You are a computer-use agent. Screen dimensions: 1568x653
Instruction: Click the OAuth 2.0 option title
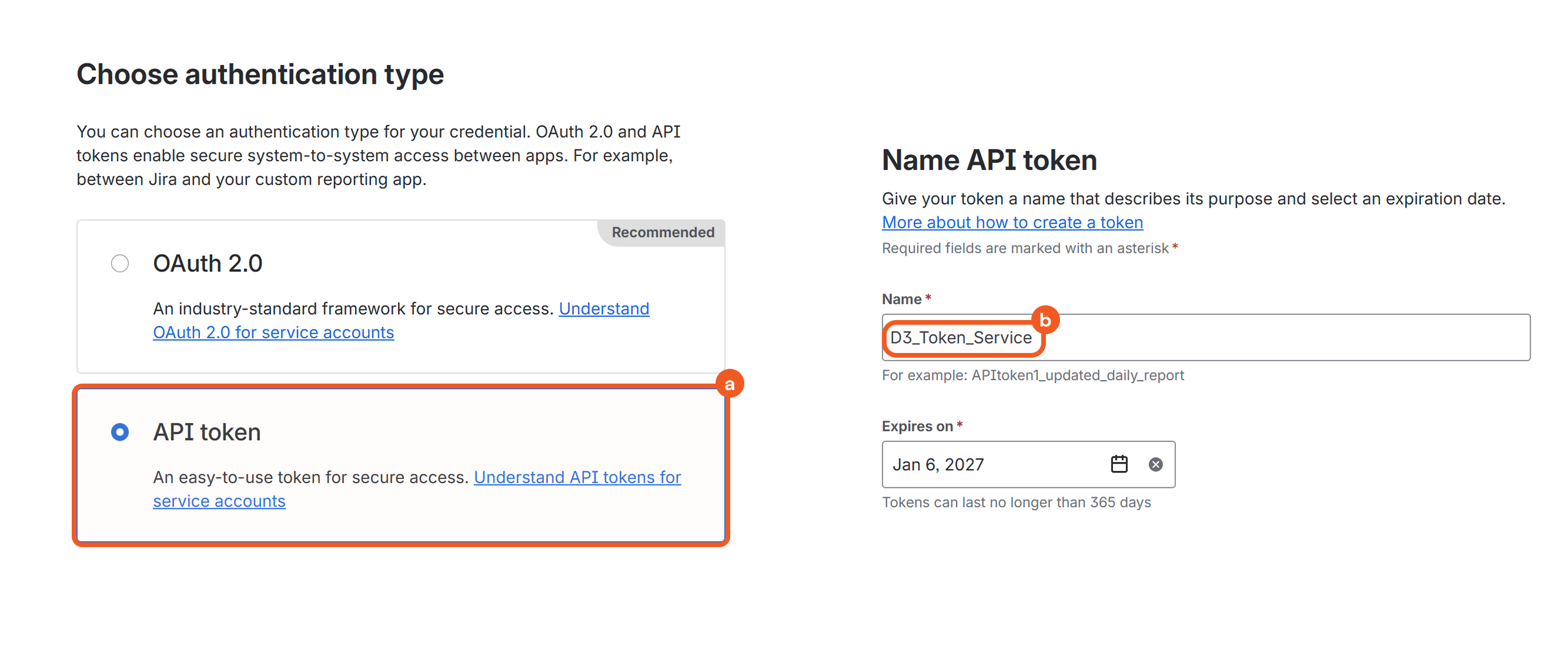click(x=208, y=263)
